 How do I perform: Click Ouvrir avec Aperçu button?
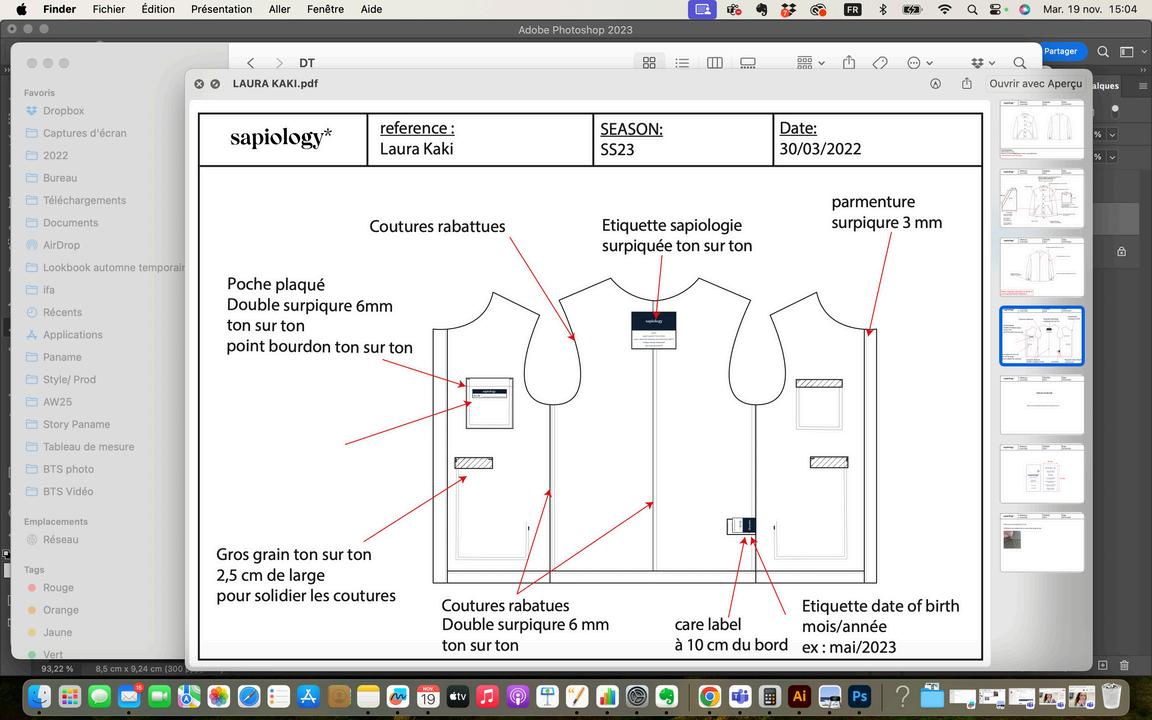(x=1035, y=84)
